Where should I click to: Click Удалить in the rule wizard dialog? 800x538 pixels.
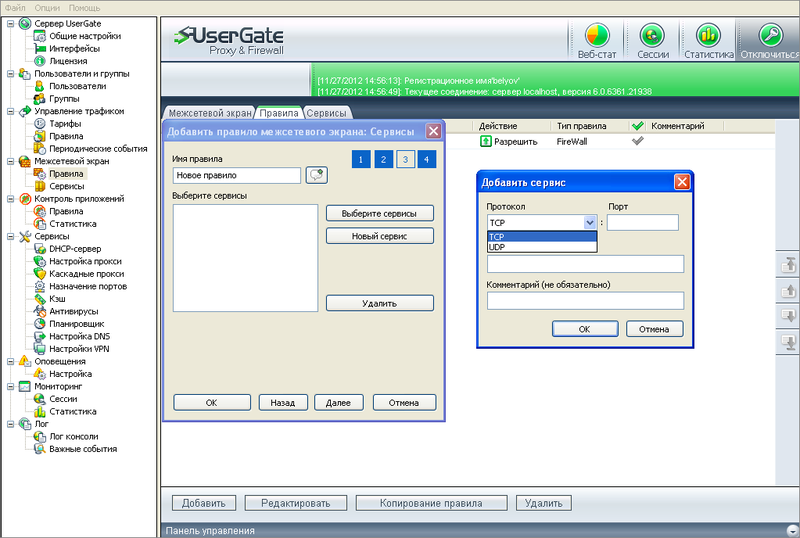click(380, 303)
